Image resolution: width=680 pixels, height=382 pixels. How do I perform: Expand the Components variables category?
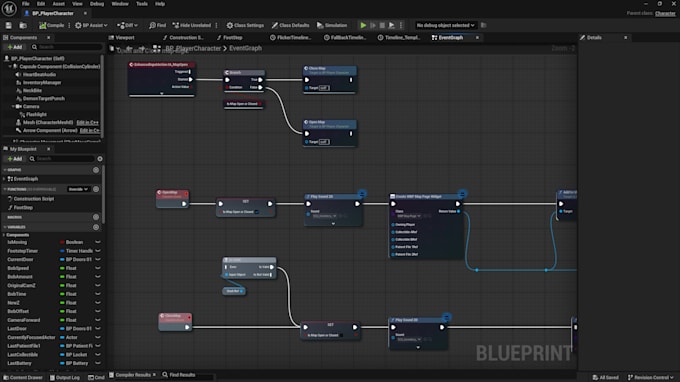pos(4,235)
